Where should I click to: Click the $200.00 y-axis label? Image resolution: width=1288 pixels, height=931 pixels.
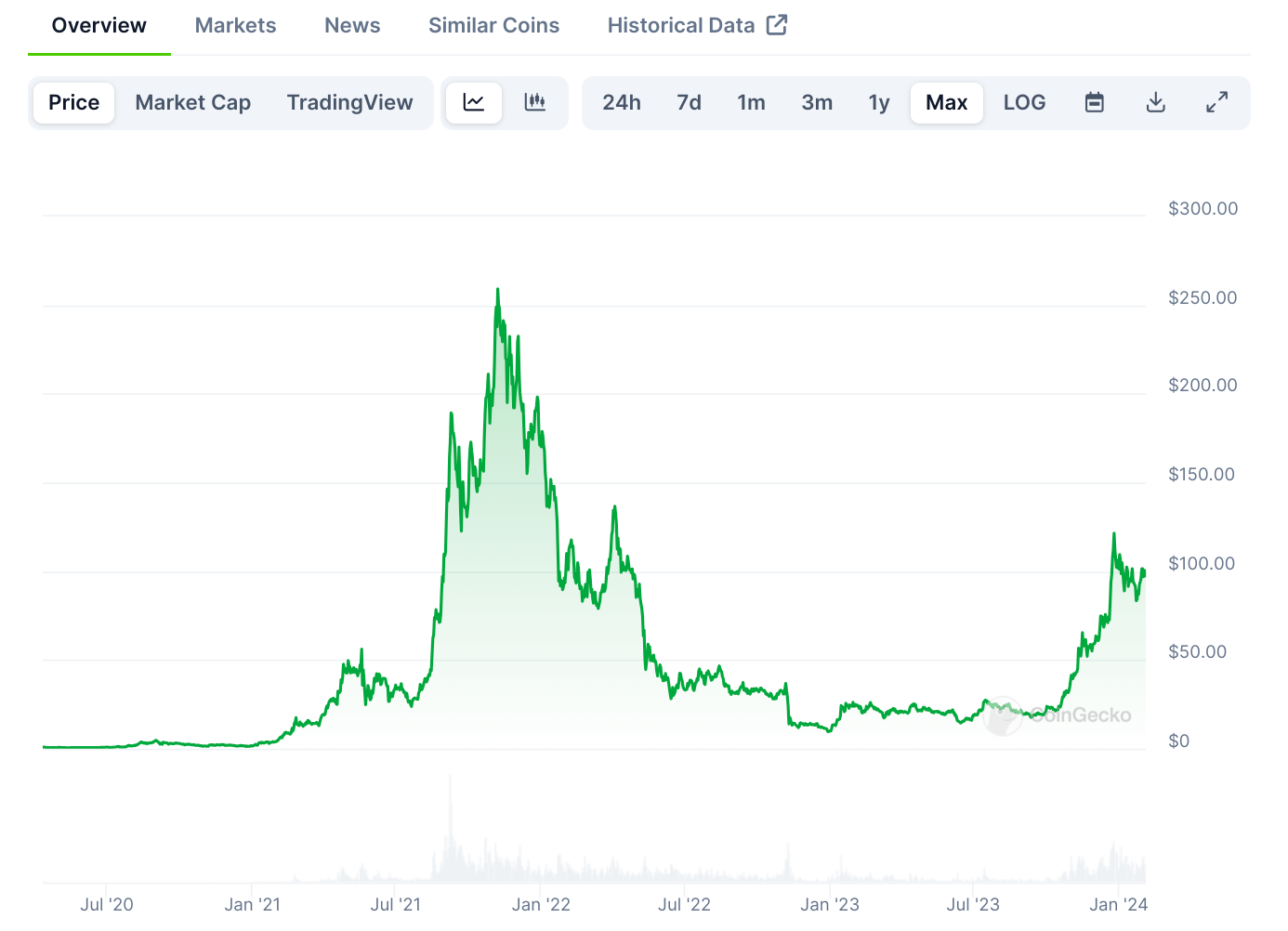1203,385
